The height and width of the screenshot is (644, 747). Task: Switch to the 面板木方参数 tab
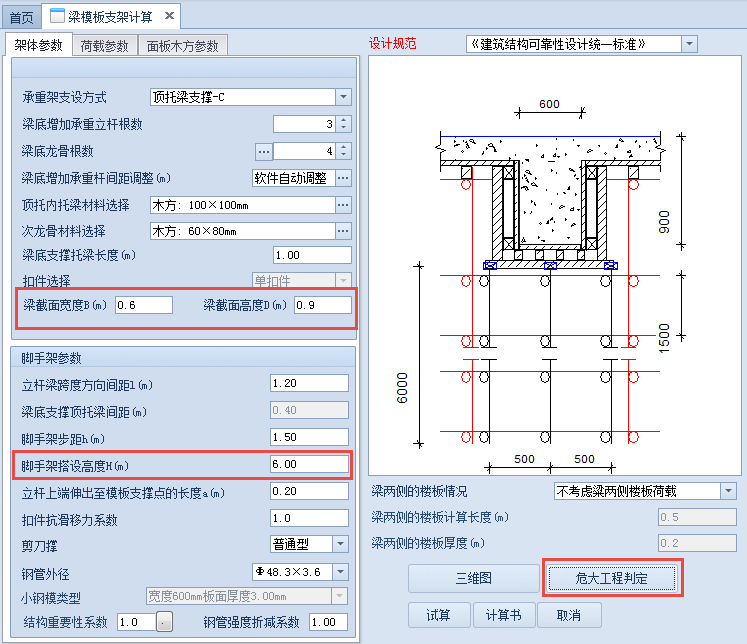pyautogui.click(x=182, y=45)
